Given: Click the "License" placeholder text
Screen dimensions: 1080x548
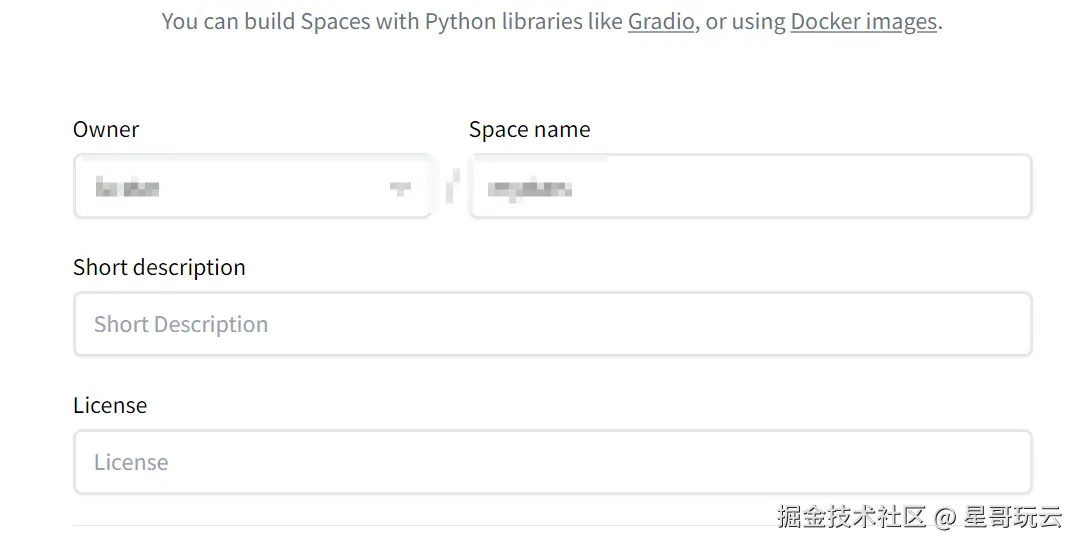Looking at the screenshot, I should click(131, 462).
